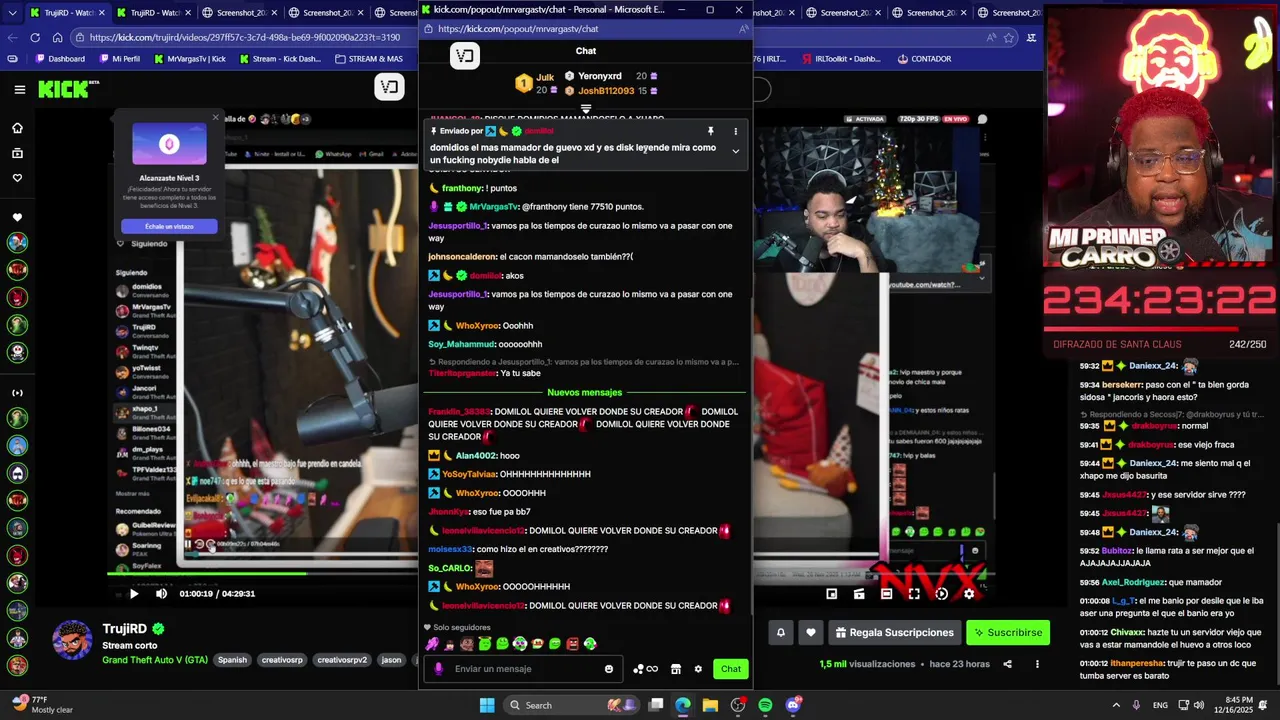Focus the Enviar un mensaje field
1280x720 pixels.
point(522,669)
